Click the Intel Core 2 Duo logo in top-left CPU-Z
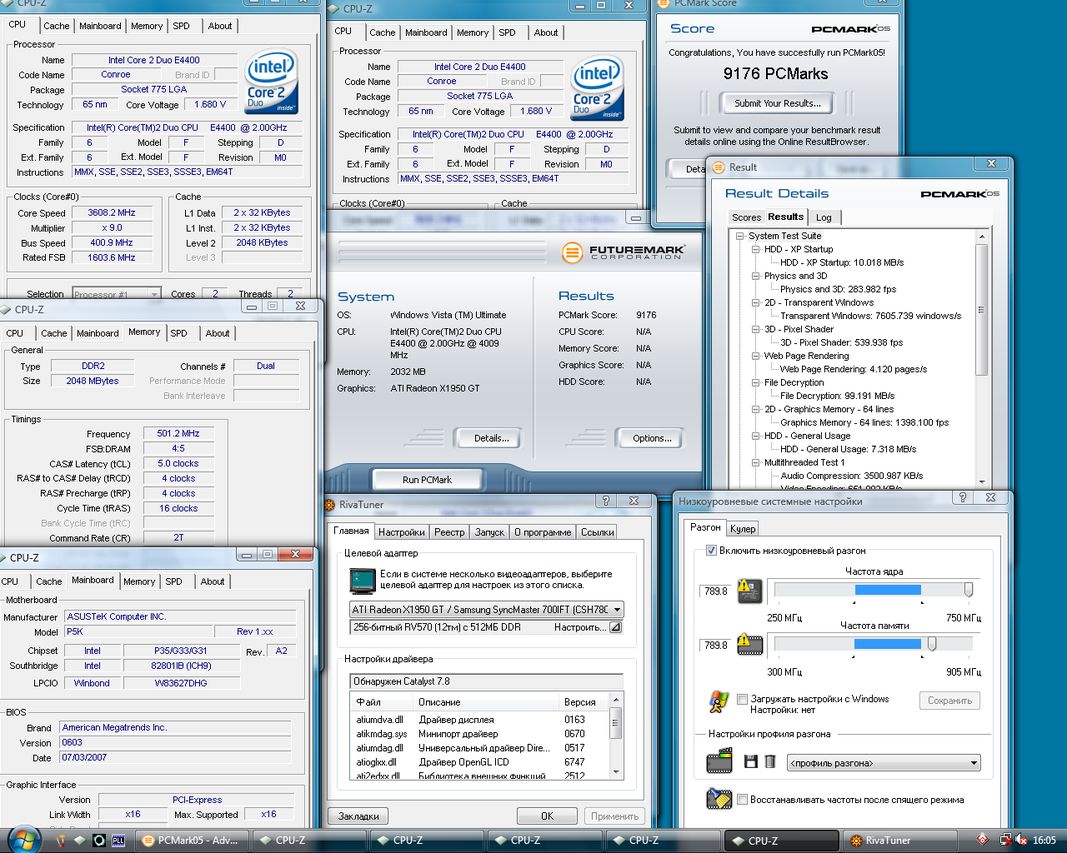The image size is (1067, 853). (272, 81)
